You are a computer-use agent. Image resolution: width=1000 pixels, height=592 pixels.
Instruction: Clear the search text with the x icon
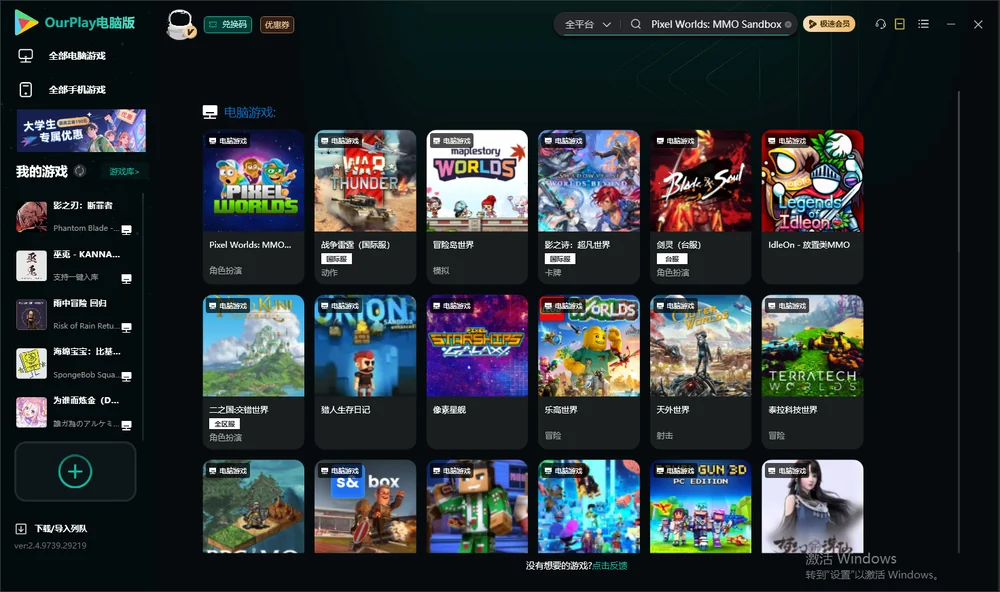788,25
